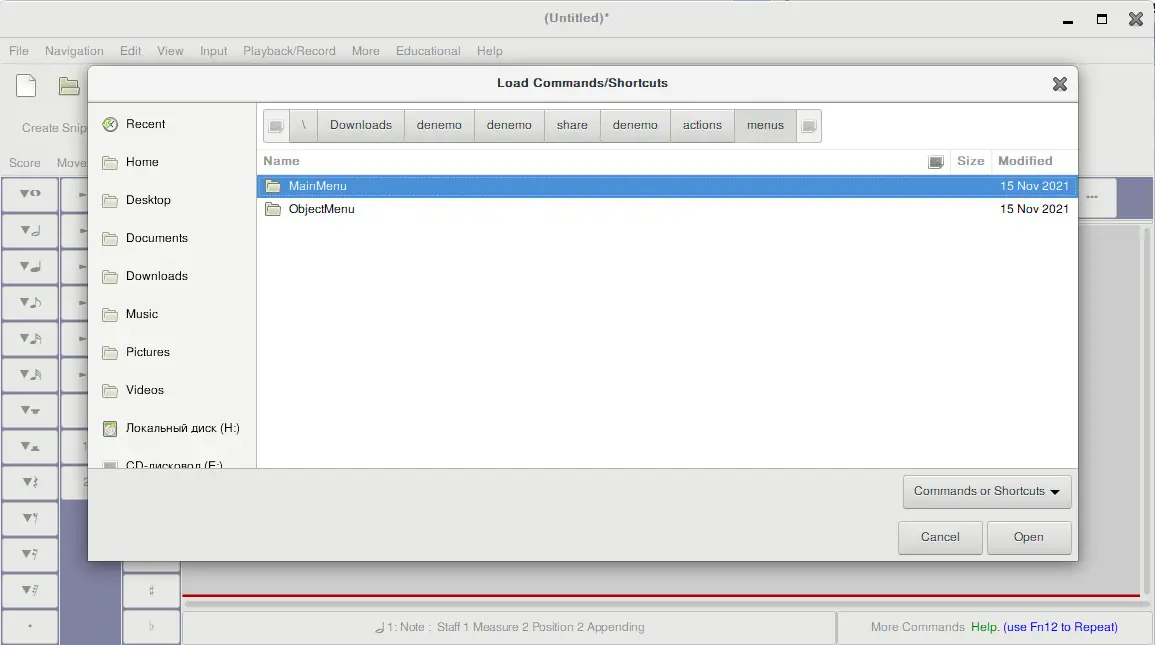Open the Input menu
Screen dimensions: 1155x645
pyautogui.click(x=214, y=51)
